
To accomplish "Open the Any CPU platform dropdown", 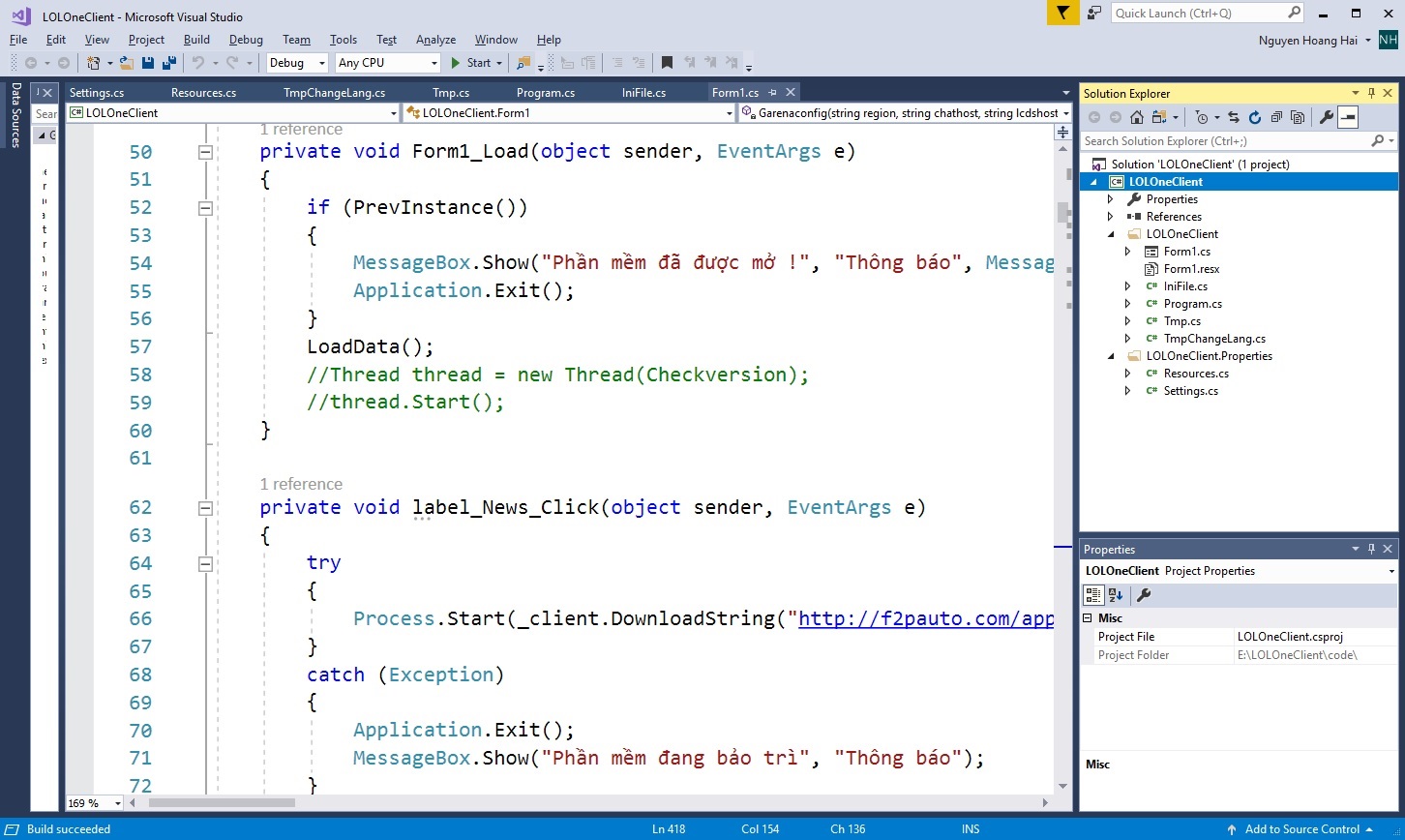I will (387, 63).
